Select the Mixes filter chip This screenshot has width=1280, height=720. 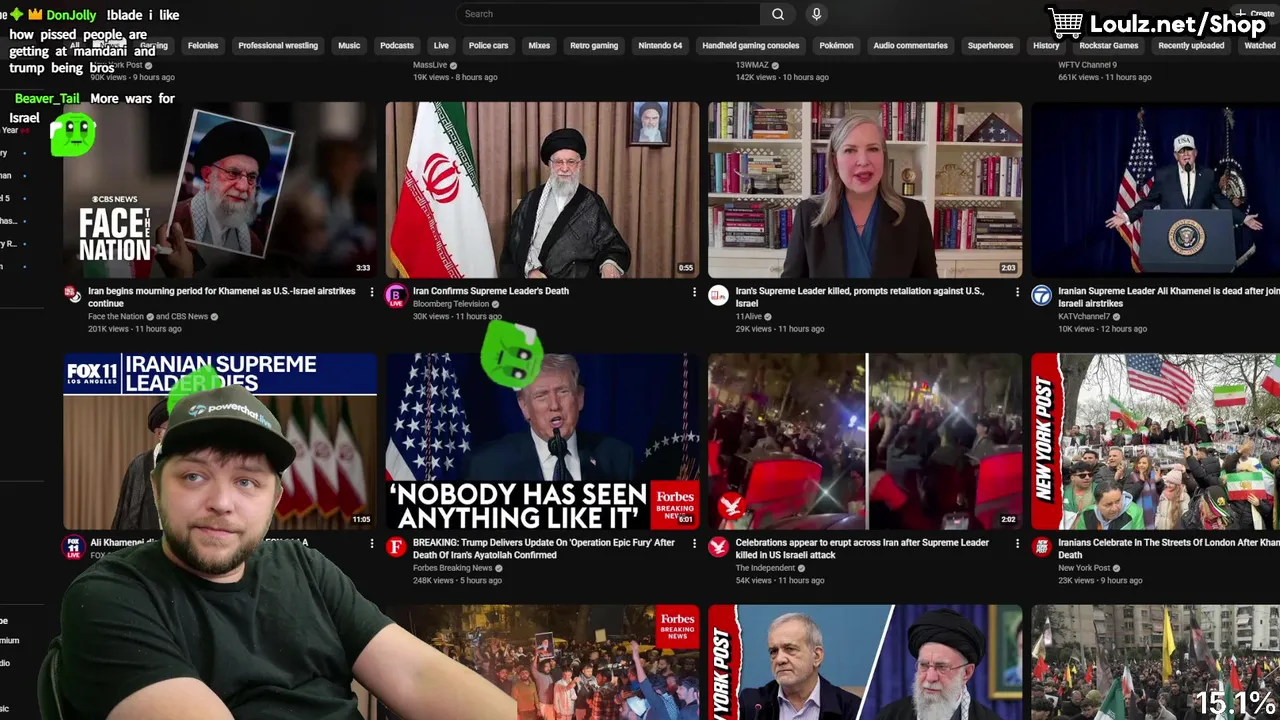pyautogui.click(x=539, y=46)
